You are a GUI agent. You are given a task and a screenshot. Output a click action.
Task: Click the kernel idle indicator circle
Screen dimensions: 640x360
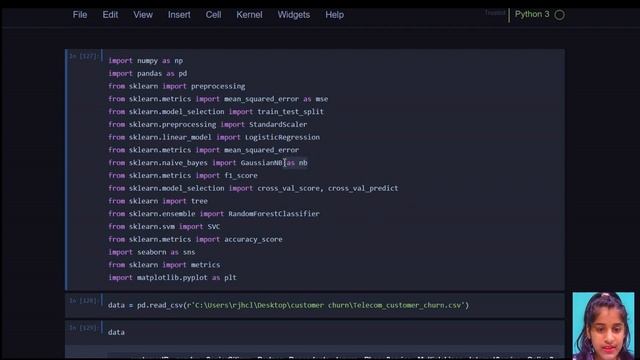click(x=560, y=15)
